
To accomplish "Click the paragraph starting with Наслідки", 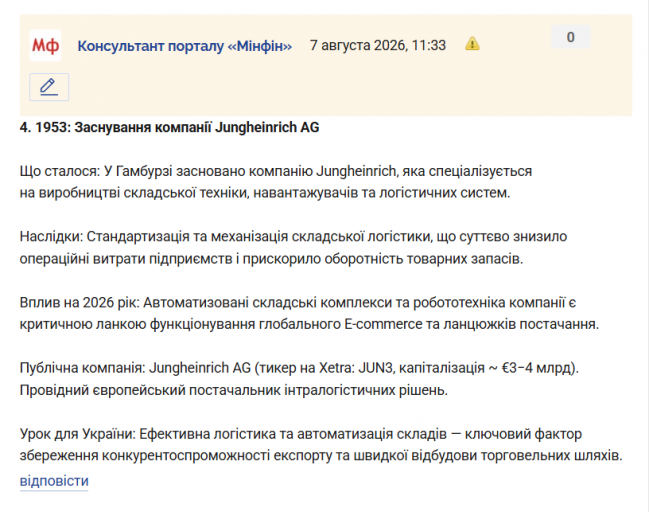I will pos(293,248).
